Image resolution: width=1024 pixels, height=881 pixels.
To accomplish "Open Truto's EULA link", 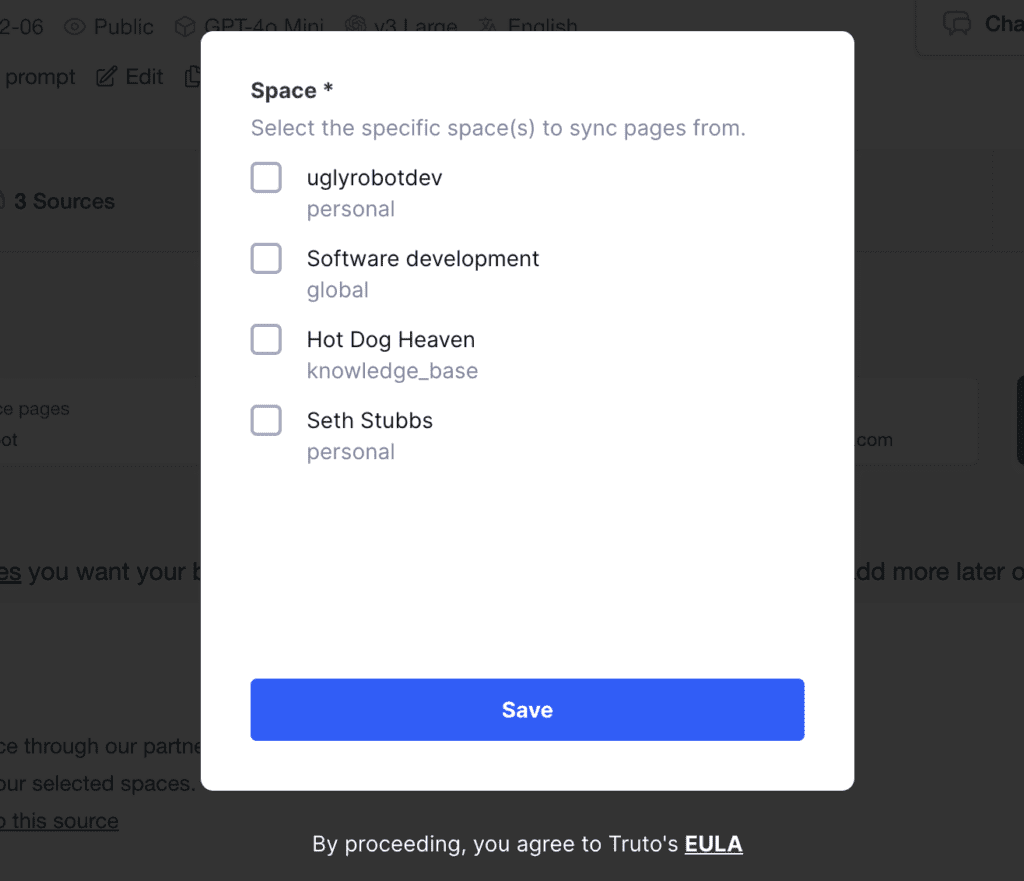I will tap(713, 844).
